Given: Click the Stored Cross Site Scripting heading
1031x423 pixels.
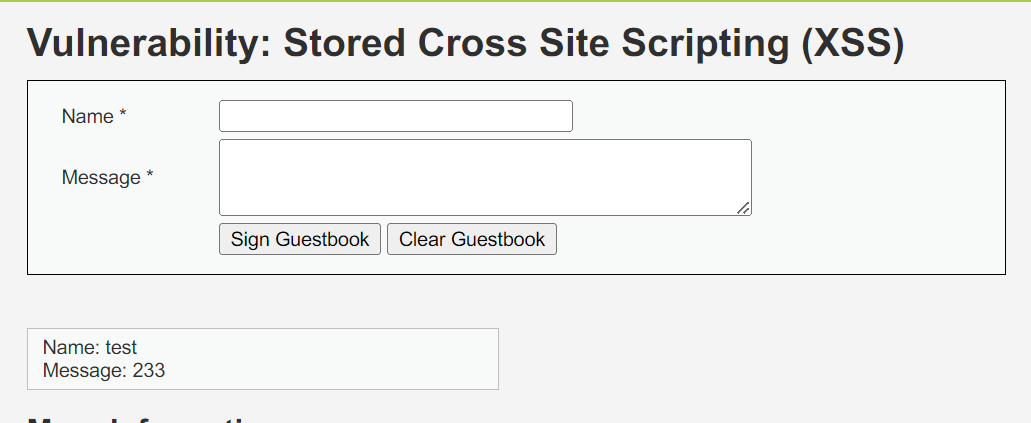Looking at the screenshot, I should click(465, 44).
